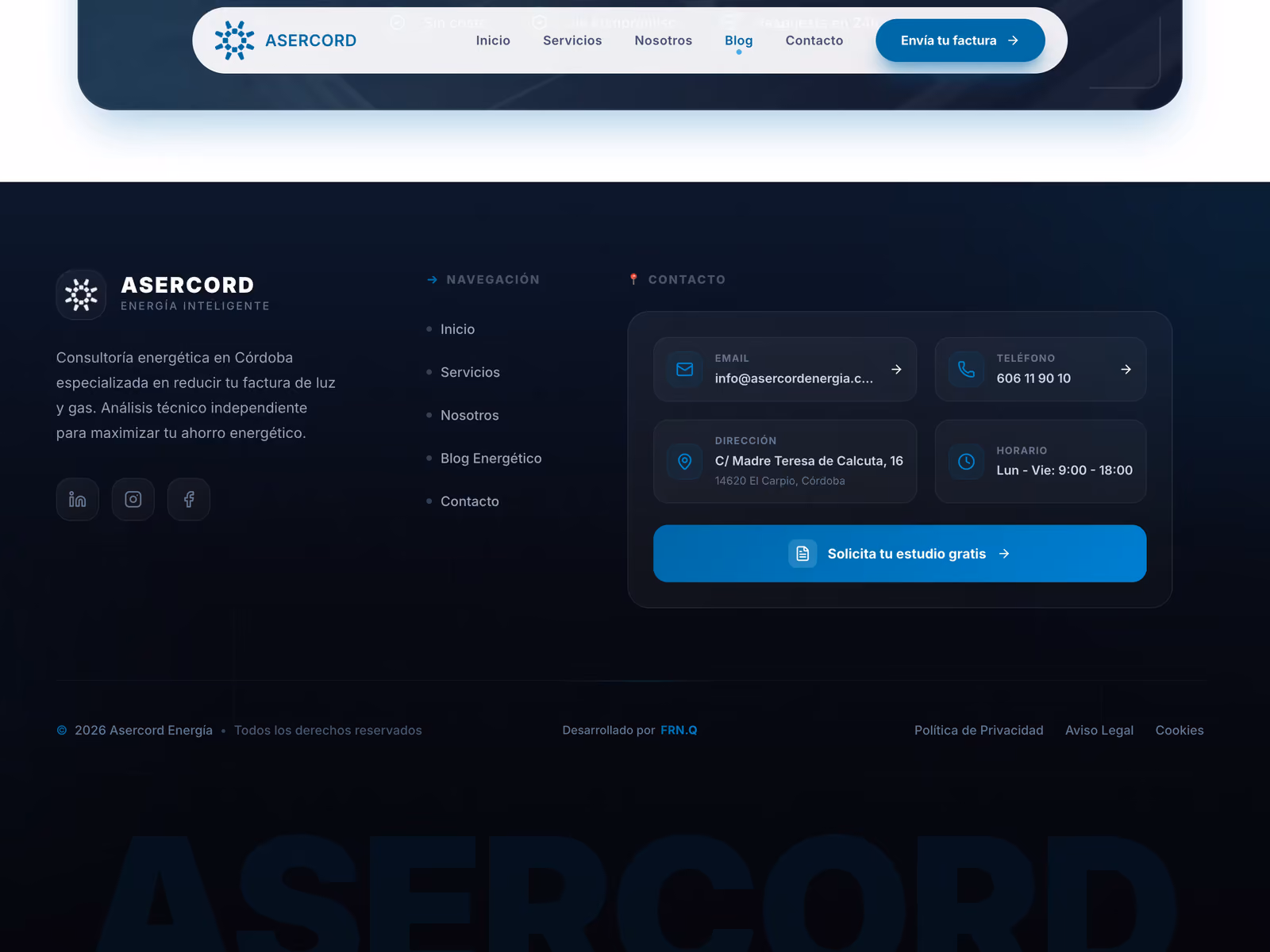
Task: Select Blog in the top navigation bar
Action: [739, 40]
